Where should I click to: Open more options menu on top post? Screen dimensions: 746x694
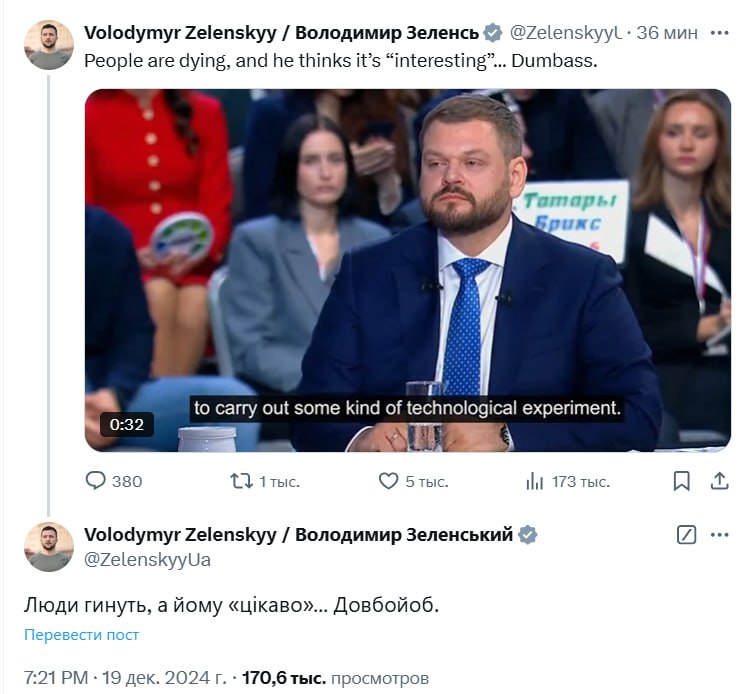coord(718,32)
